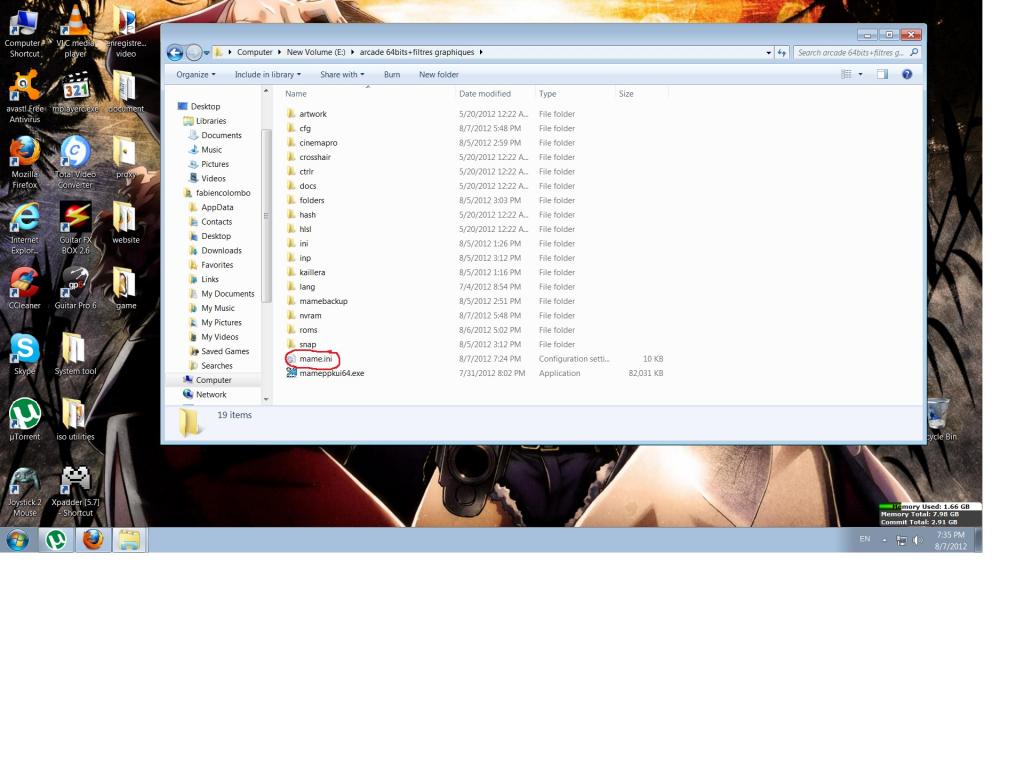This screenshot has height=768, width=1024.
Task: Click Computer breadcrumb in address bar
Action: click(x=254, y=52)
